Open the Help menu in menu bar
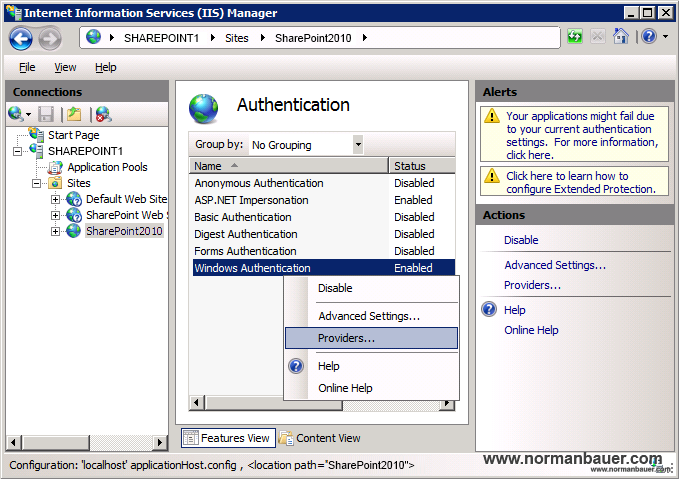The width and height of the screenshot is (679, 479). point(106,67)
